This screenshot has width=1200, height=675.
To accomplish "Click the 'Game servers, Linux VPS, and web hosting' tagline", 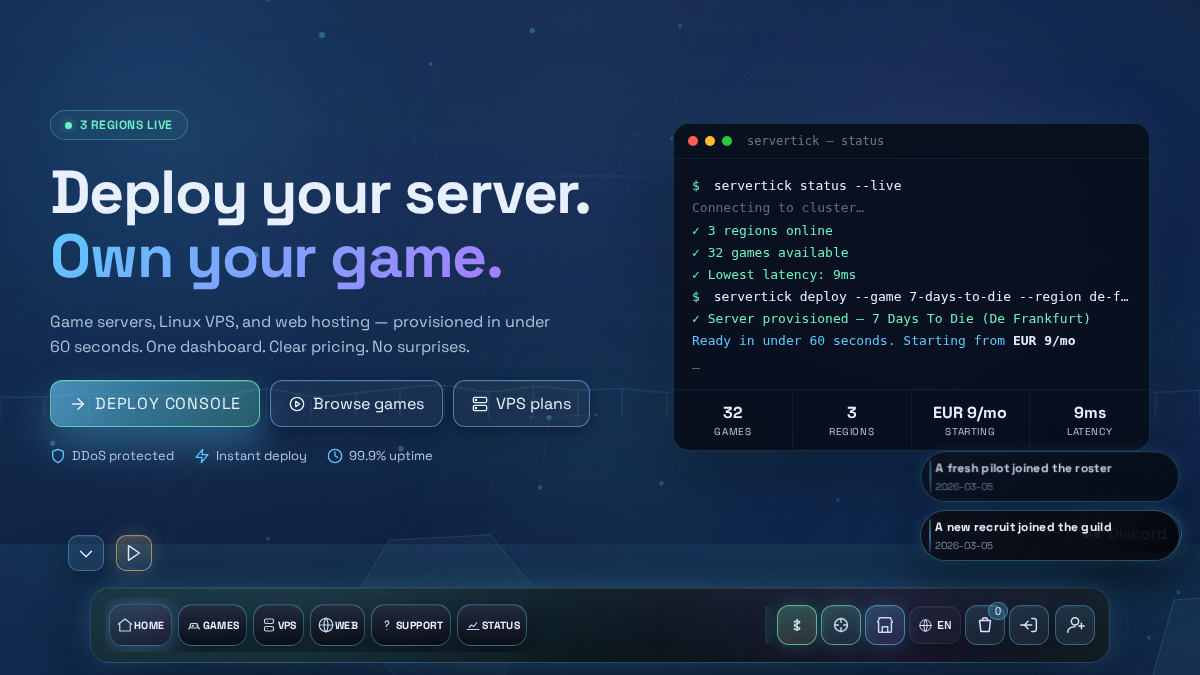I will (x=300, y=335).
